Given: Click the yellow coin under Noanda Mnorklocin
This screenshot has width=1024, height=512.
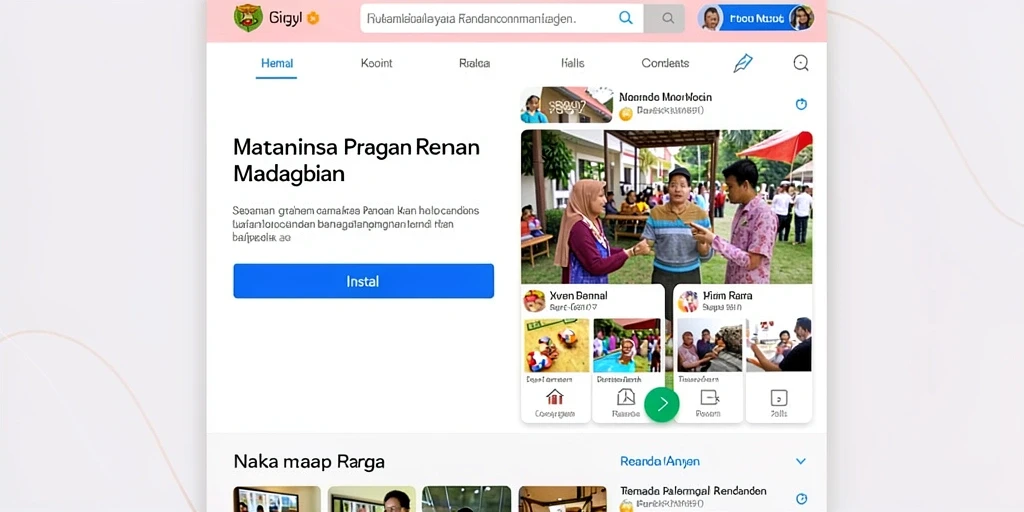Looking at the screenshot, I should (626, 114).
